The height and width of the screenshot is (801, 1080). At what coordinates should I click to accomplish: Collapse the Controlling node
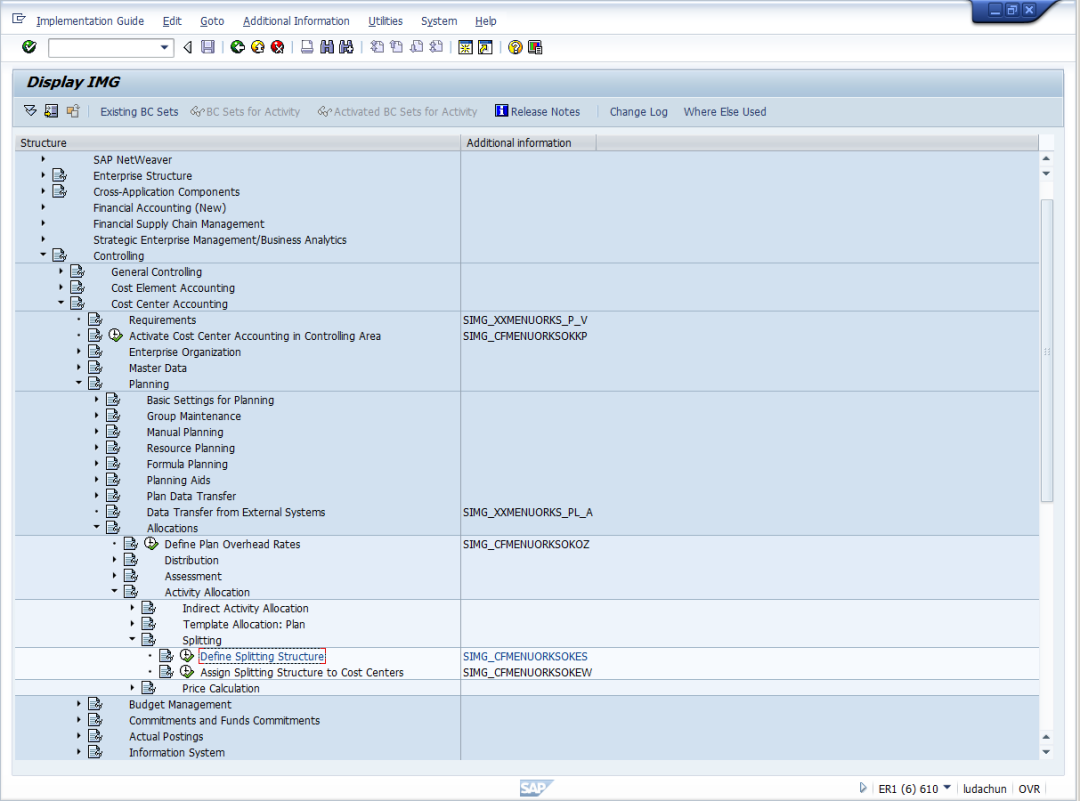[43, 255]
